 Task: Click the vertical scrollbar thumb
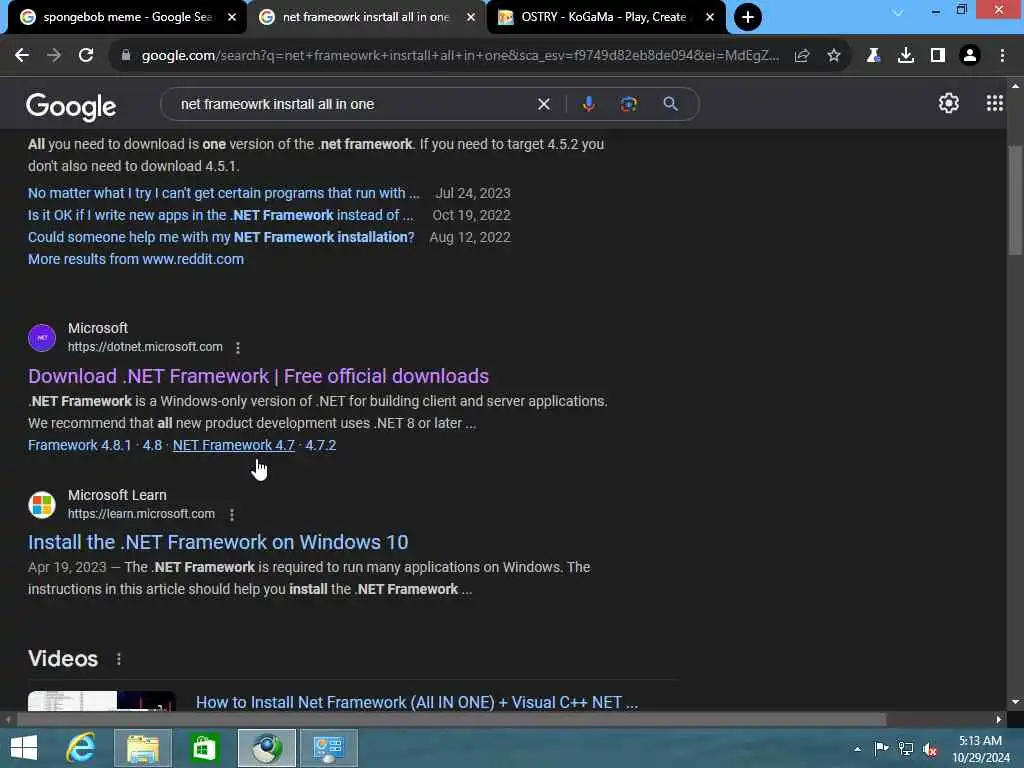(x=1015, y=199)
